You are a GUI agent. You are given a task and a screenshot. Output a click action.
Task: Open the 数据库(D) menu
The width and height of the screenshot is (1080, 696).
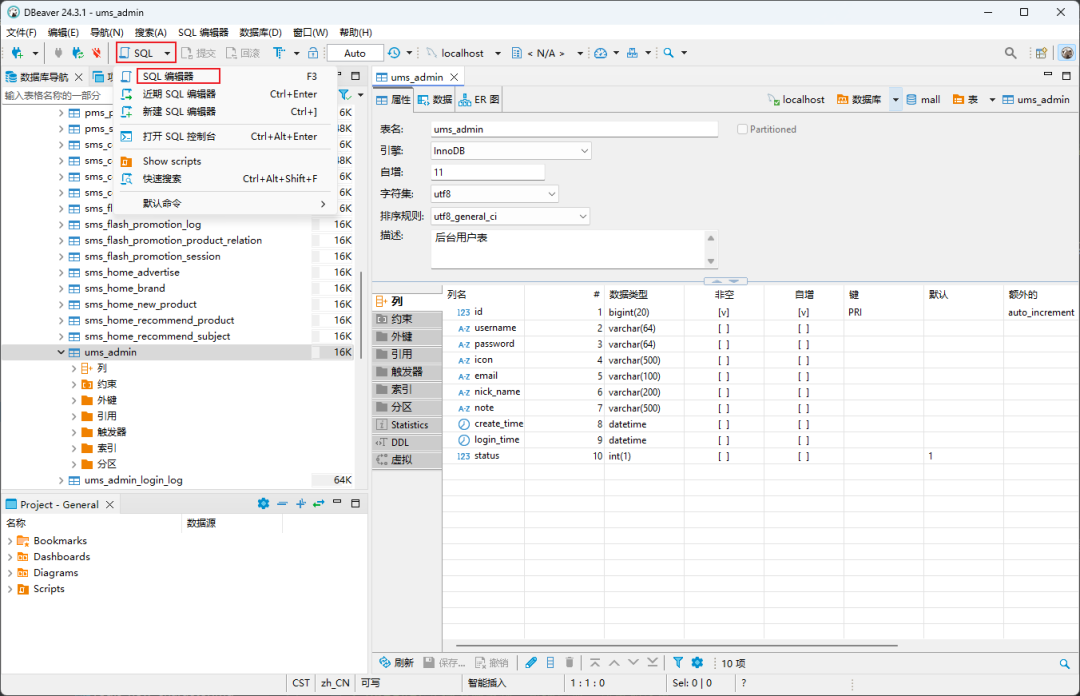(260, 32)
